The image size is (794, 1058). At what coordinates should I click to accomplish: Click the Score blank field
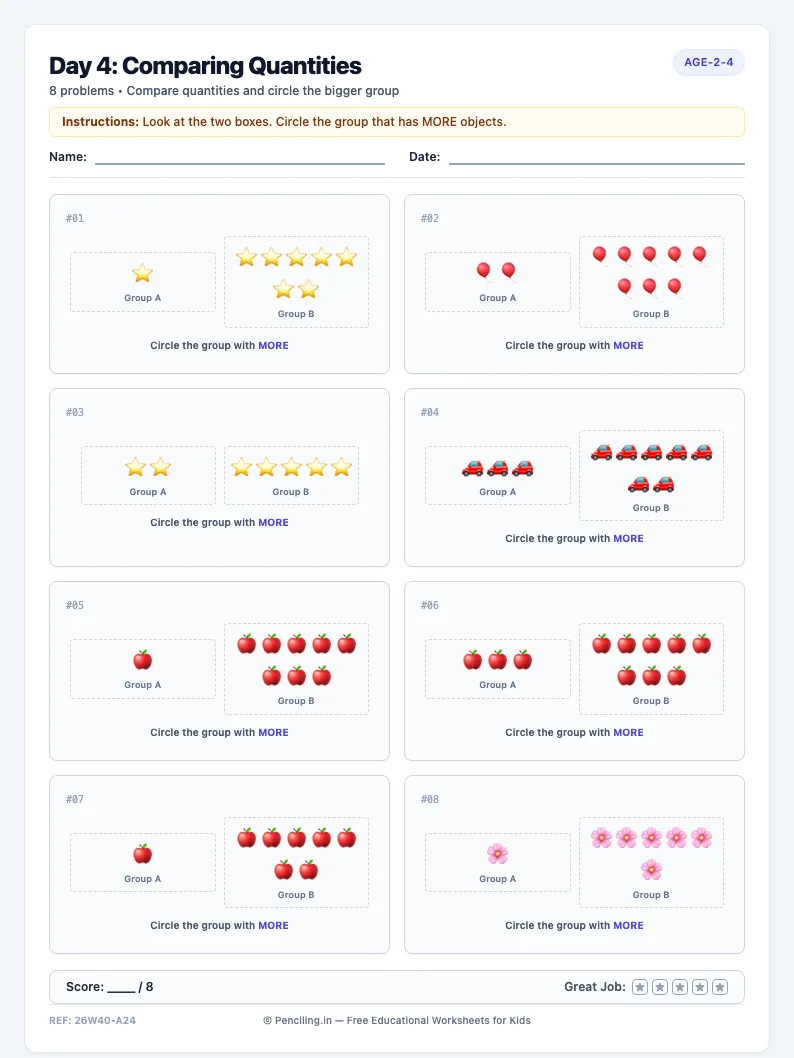[121, 988]
